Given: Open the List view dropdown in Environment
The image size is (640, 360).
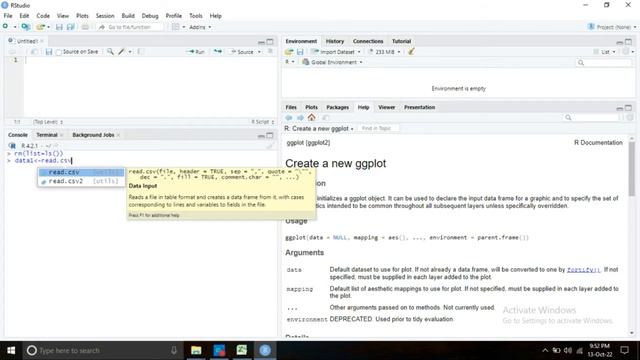Looking at the screenshot, I should point(604,52).
